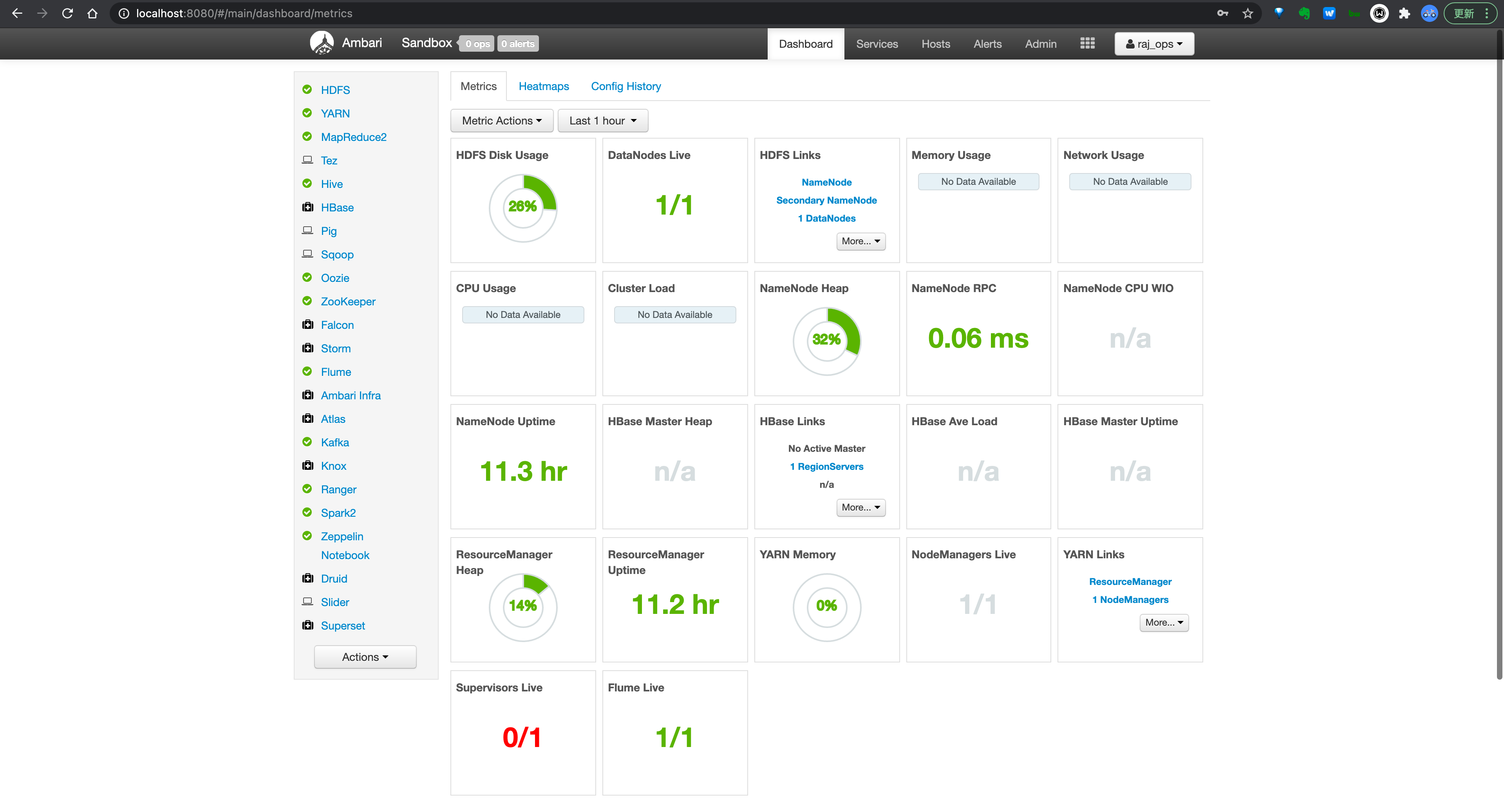
Task: Click the site information icon in address bar
Action: click(124, 13)
